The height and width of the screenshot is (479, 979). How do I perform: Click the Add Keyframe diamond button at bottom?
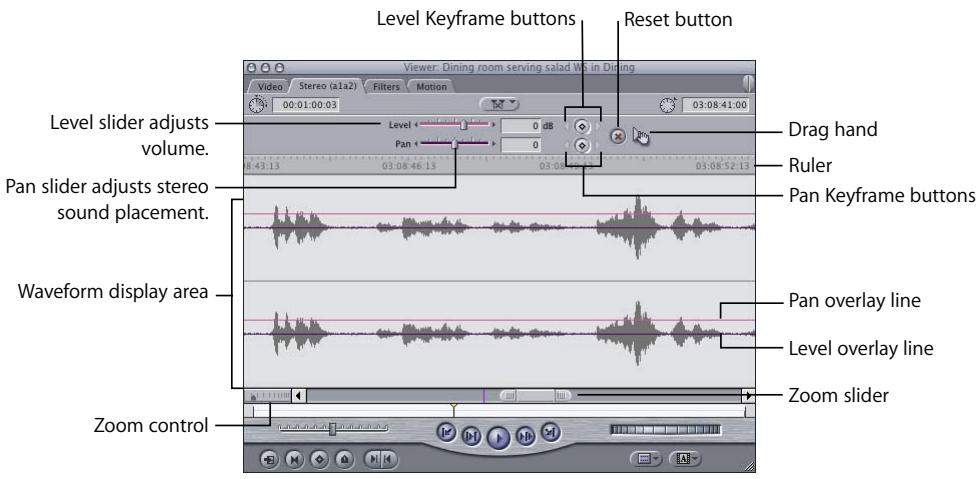point(320,460)
